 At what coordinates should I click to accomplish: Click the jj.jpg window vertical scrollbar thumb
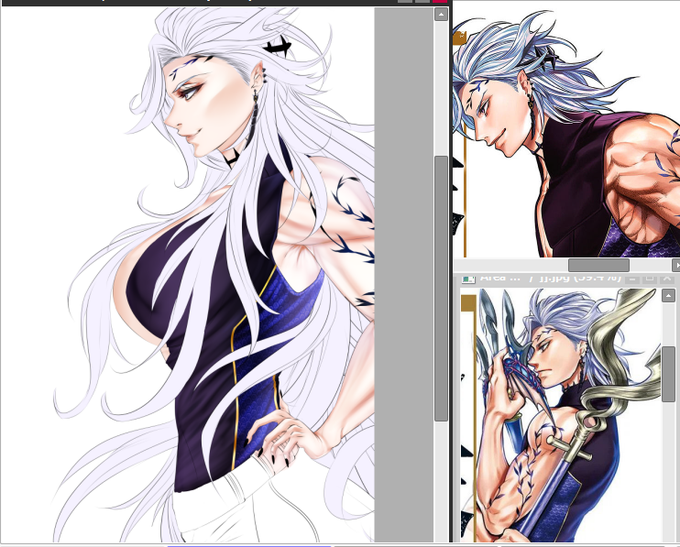click(x=668, y=373)
